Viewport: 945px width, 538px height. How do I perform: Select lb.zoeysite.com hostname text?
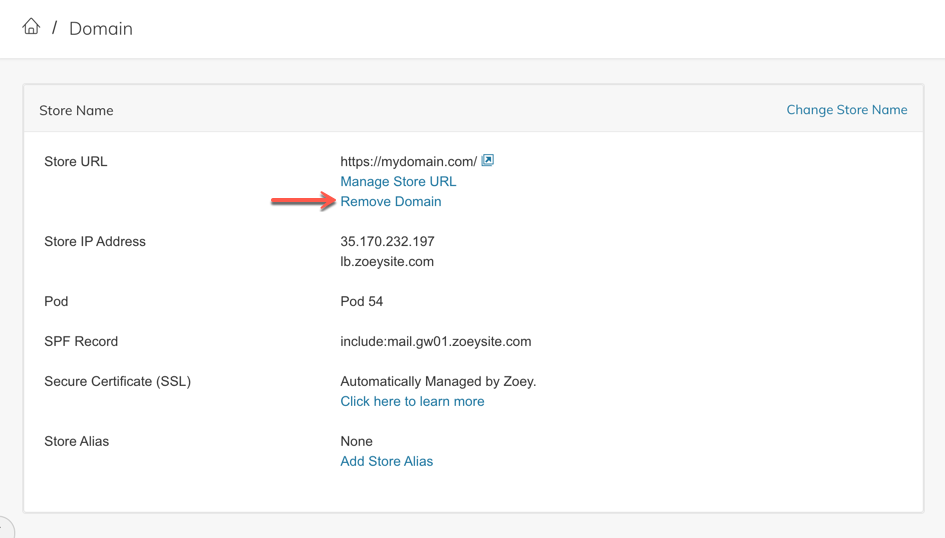387,261
